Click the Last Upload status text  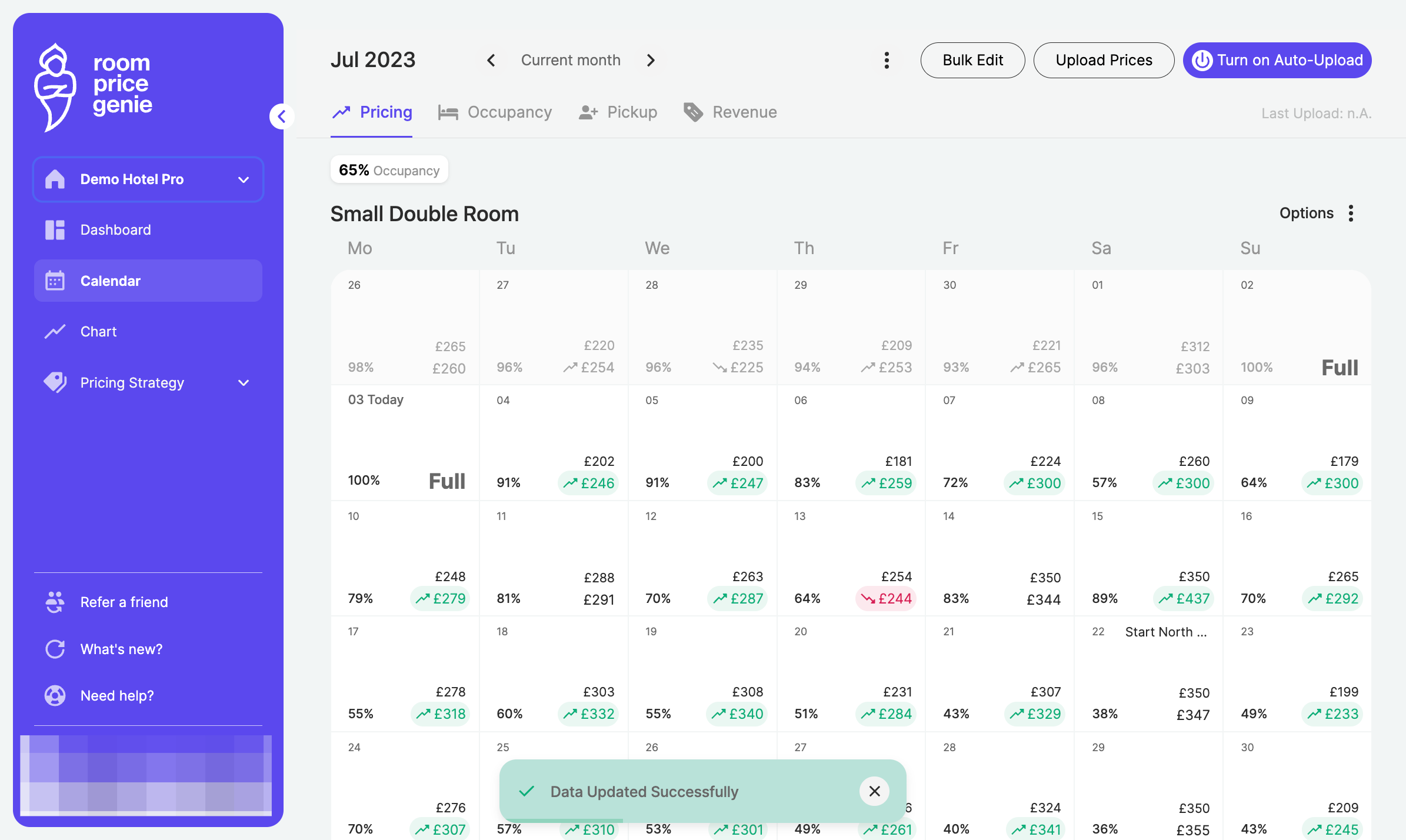(1316, 114)
